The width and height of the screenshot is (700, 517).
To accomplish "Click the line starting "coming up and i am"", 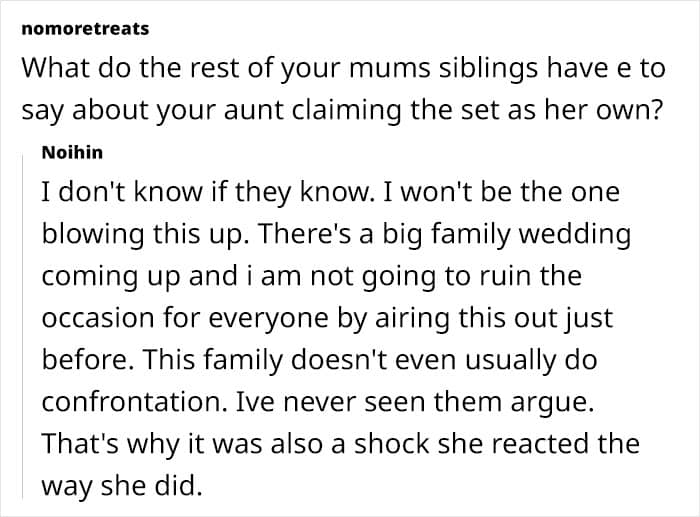I will 310,275.
